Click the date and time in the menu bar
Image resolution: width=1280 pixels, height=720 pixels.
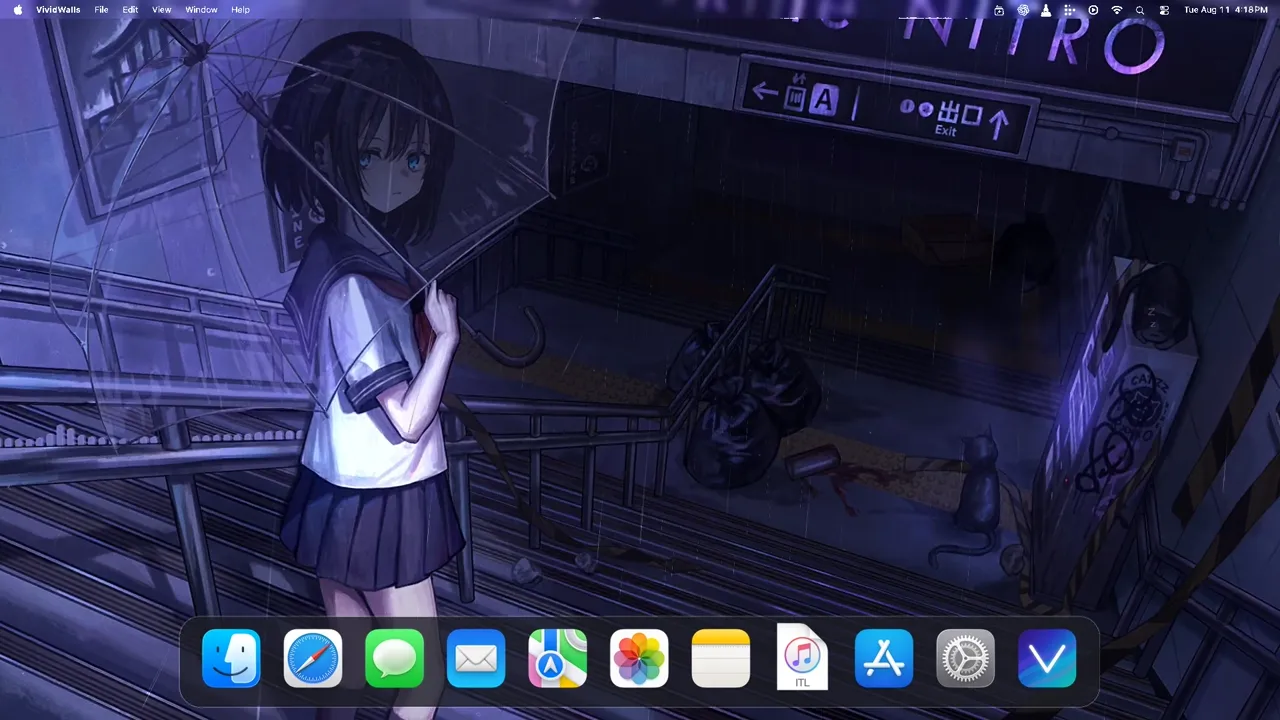click(1226, 9)
